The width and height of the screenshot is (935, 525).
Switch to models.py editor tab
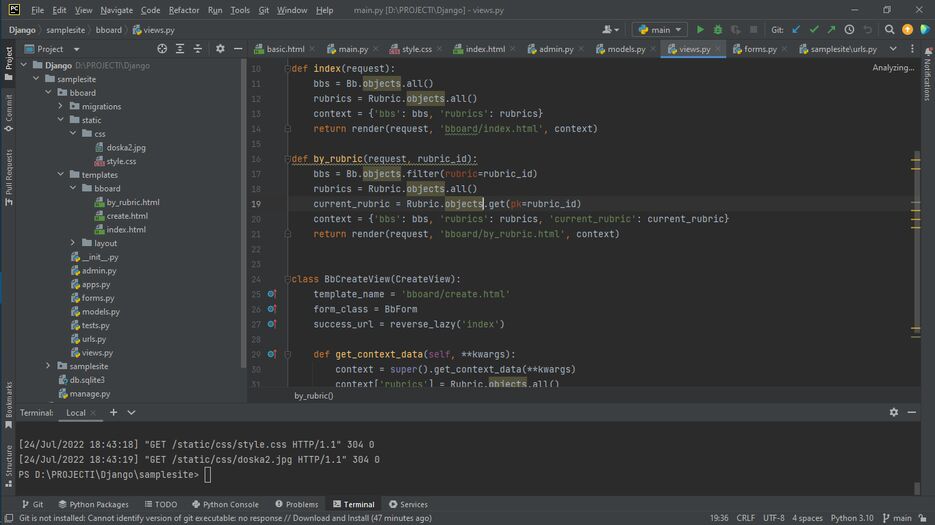coord(626,49)
